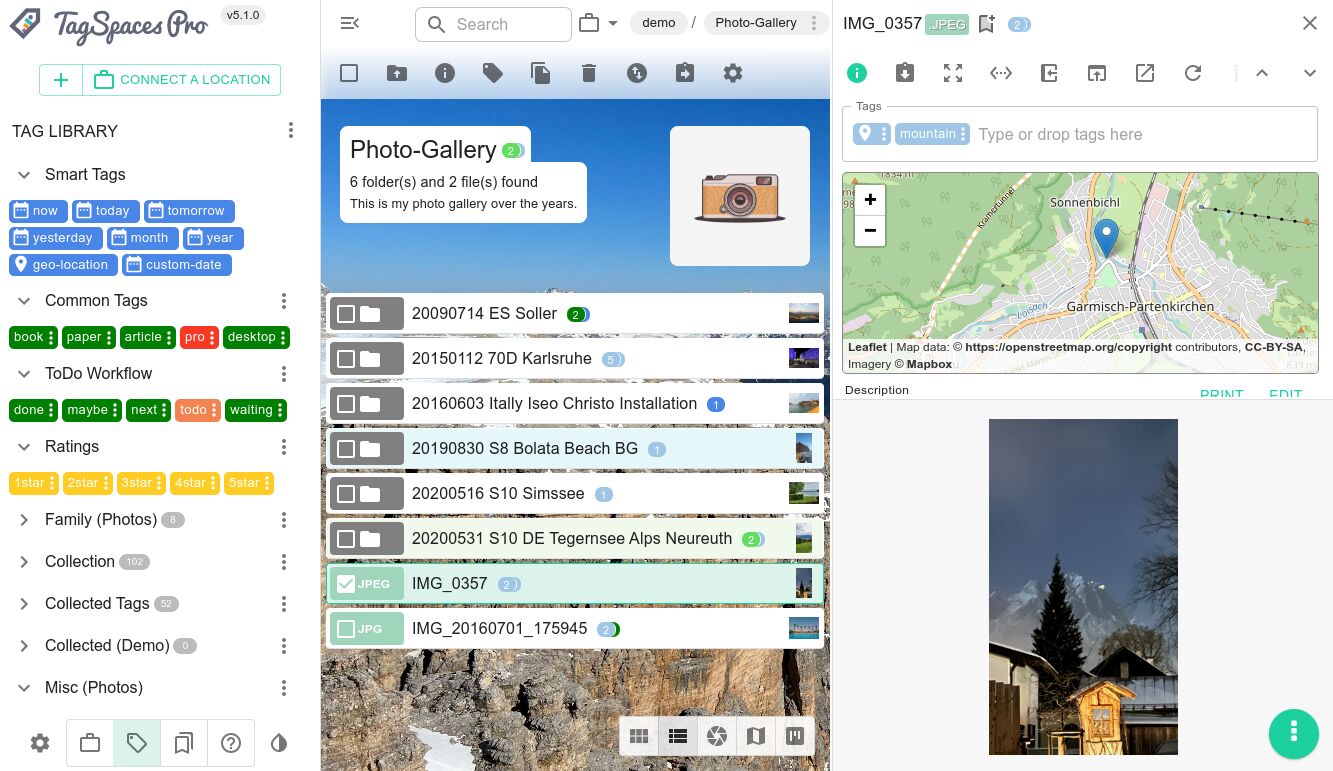Click the openstreetmap copyright link
1333x771 pixels.
coord(1069,347)
